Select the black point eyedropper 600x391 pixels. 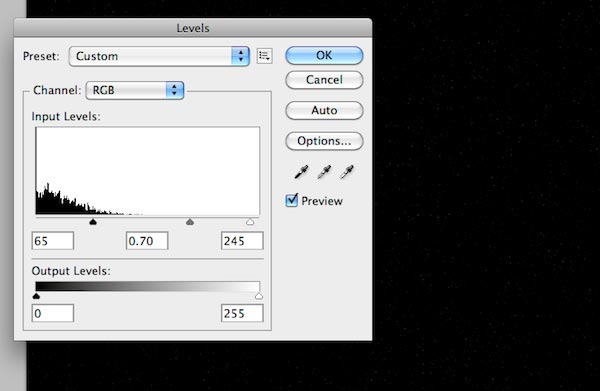click(301, 172)
